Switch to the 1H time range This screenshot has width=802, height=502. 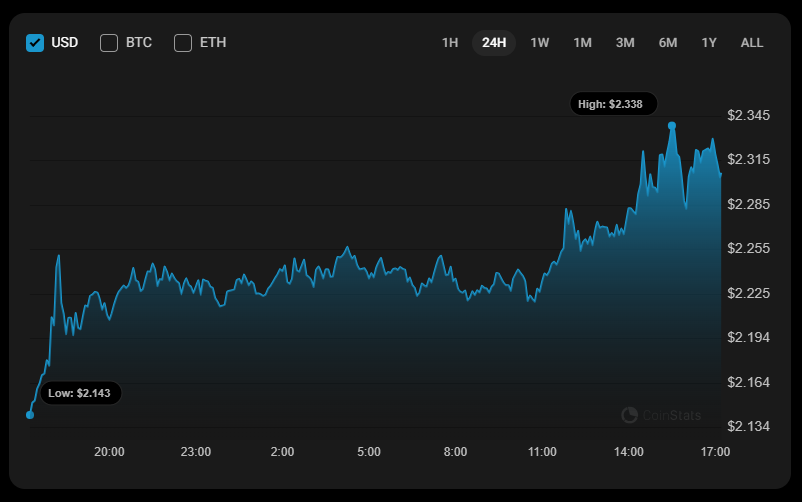(450, 43)
